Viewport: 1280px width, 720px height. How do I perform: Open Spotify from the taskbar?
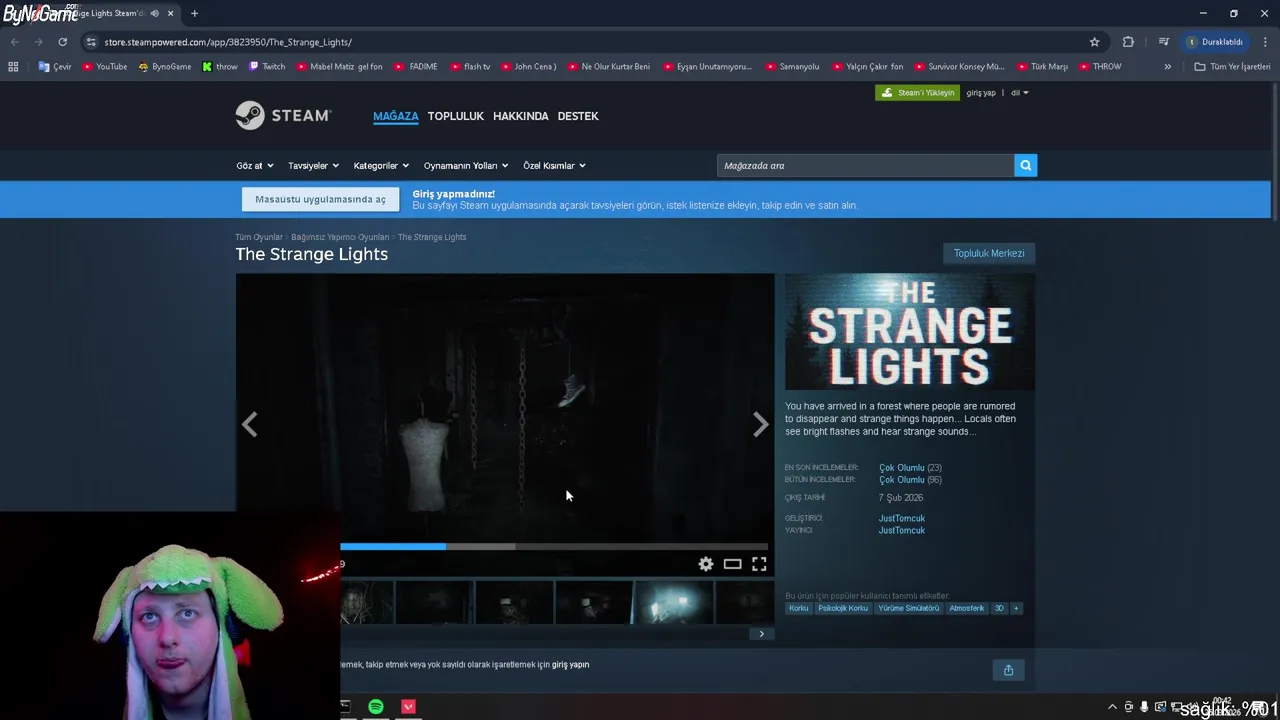376,707
